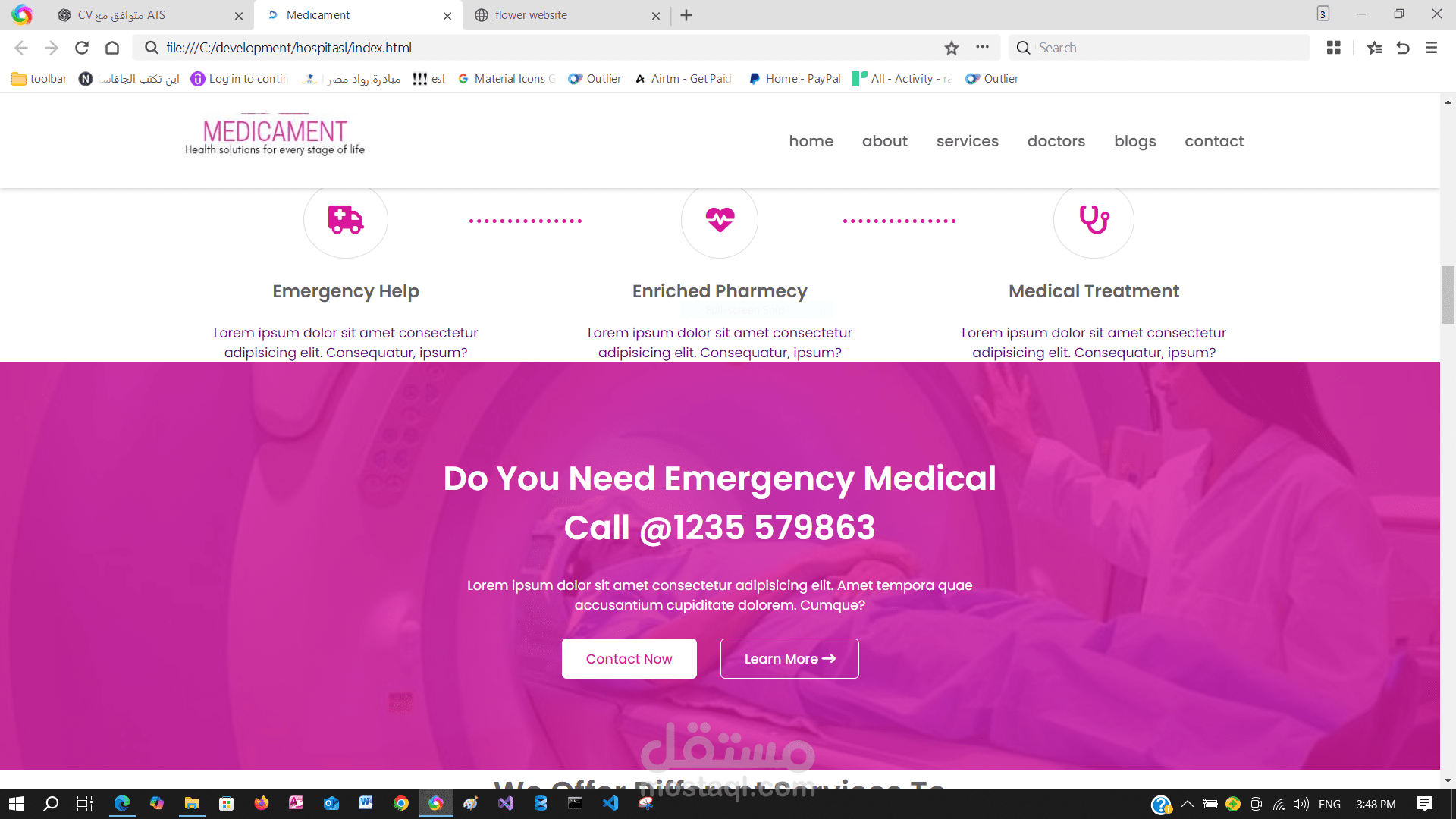This screenshot has width=1456, height=819.
Task: Bookmark this page with the star icon
Action: click(952, 48)
